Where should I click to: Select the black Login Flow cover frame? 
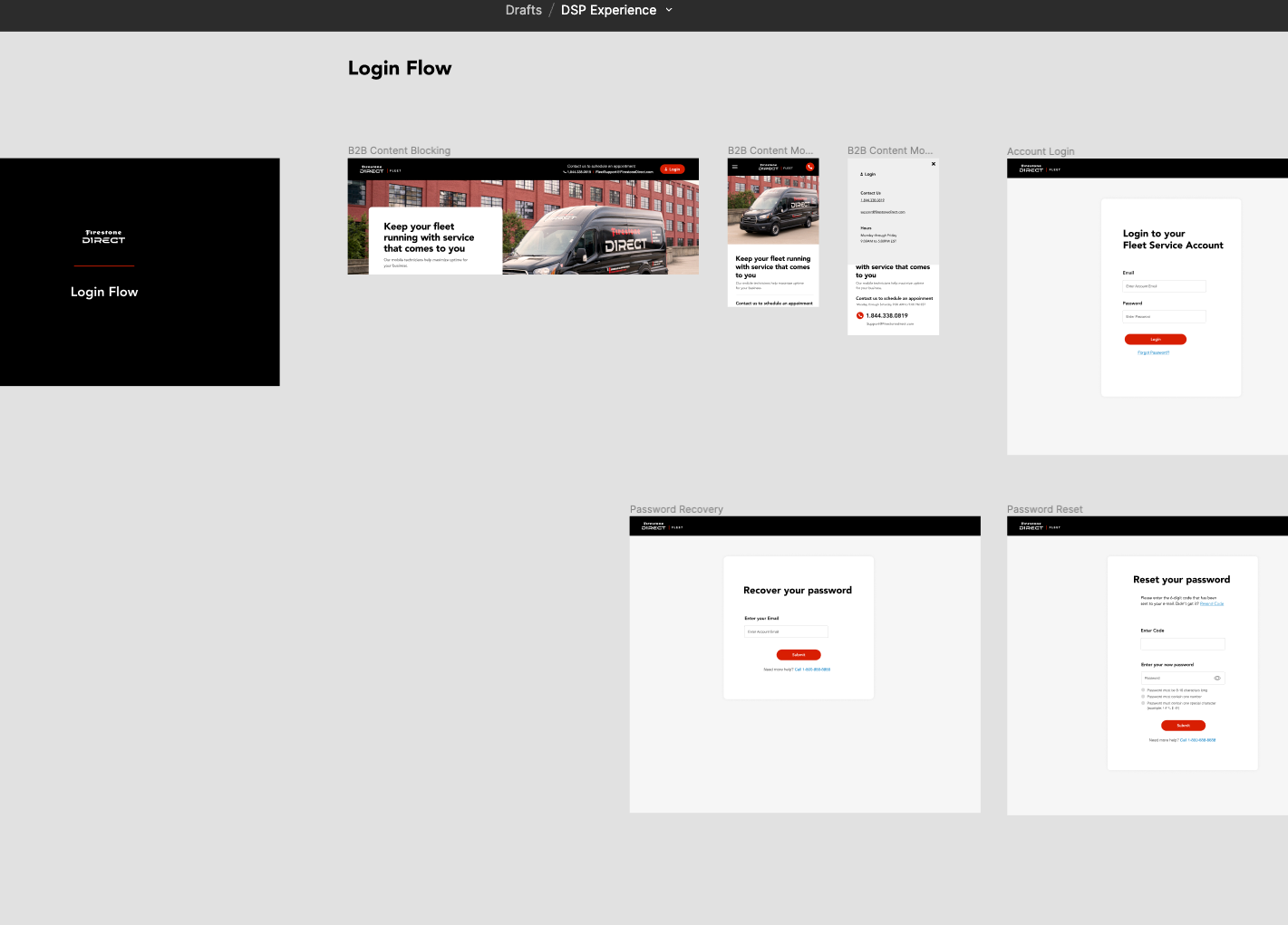click(x=140, y=272)
